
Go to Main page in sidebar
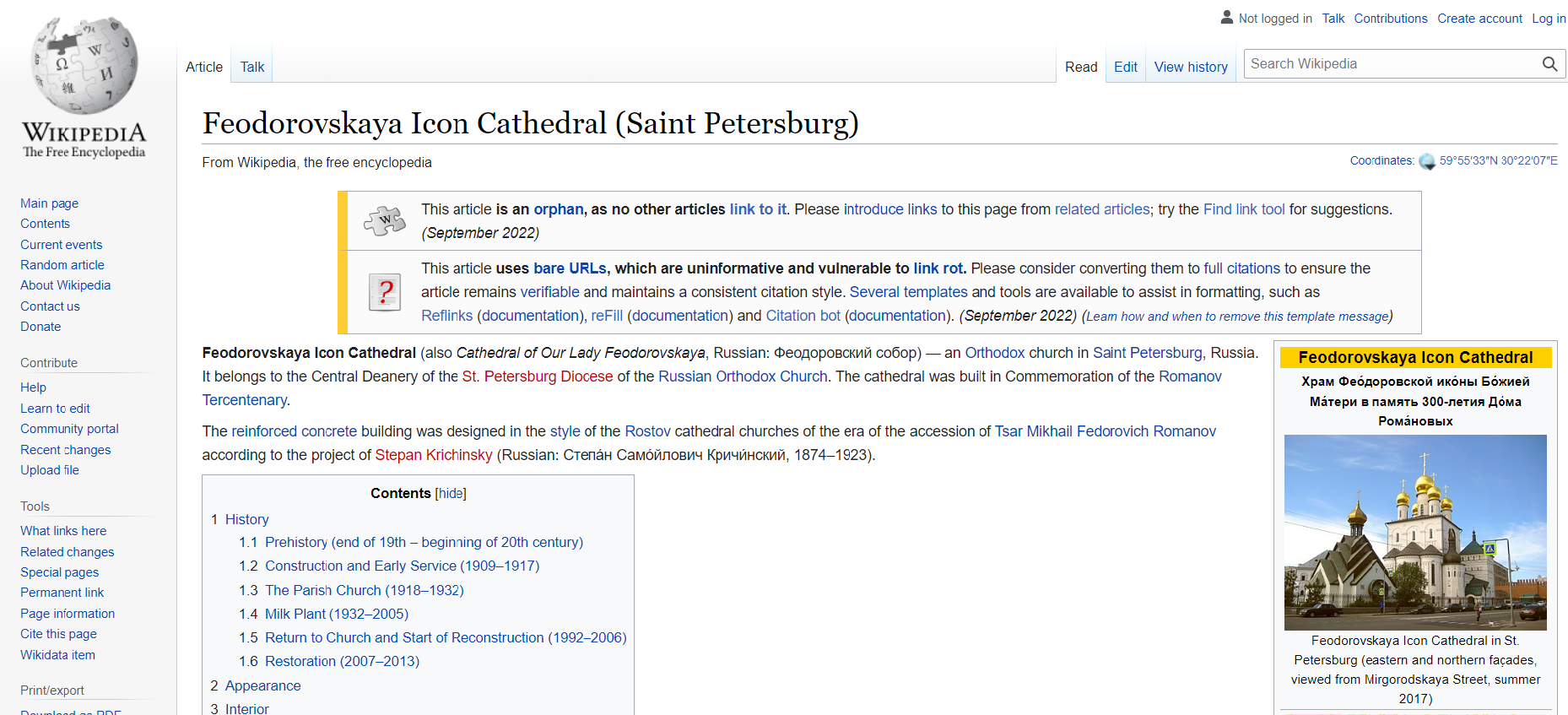click(49, 203)
